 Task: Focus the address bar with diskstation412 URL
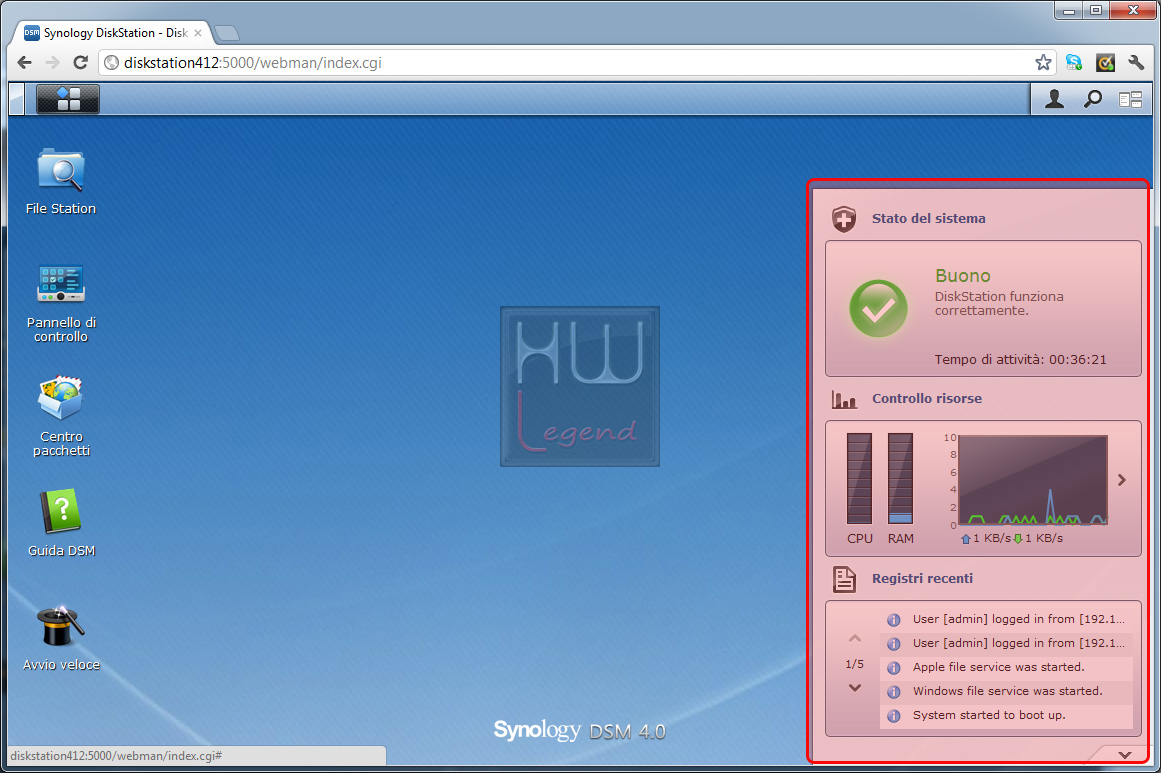(578, 63)
